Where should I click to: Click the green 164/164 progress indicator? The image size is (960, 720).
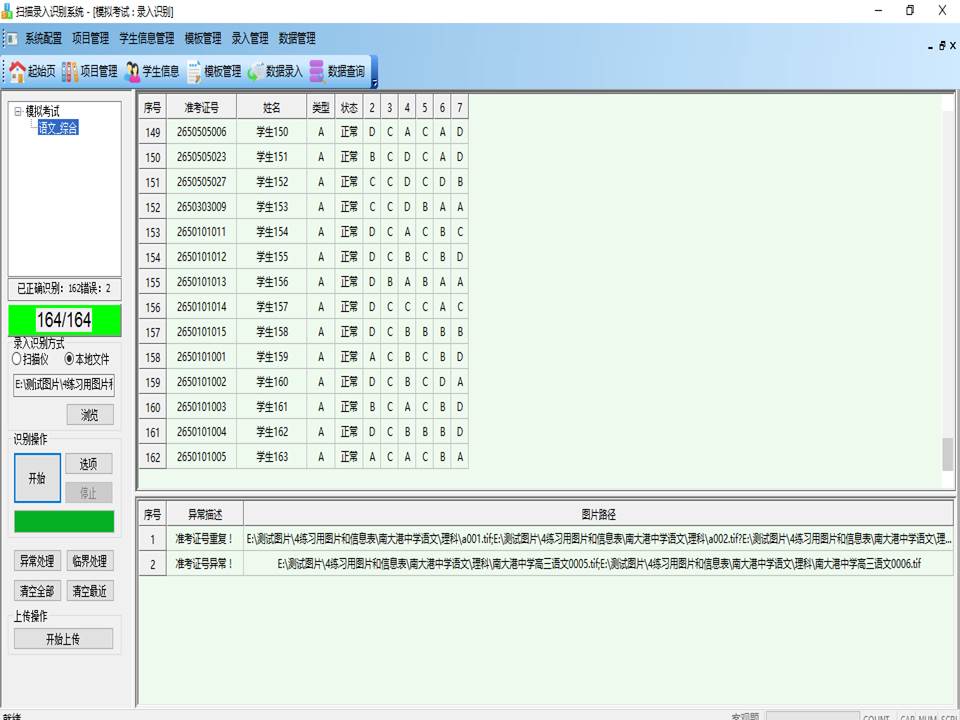pyautogui.click(x=63, y=321)
